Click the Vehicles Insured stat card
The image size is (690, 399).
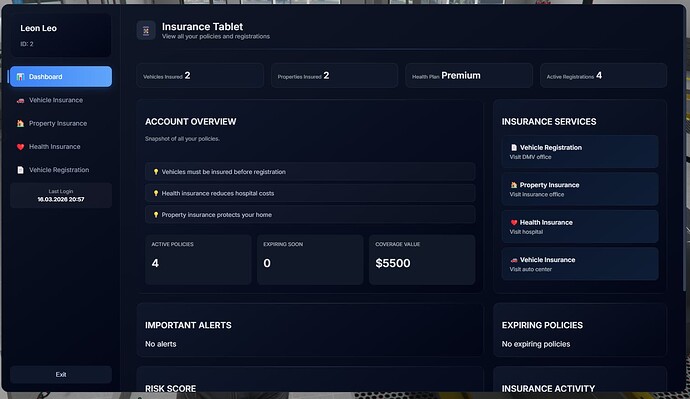[x=200, y=76]
